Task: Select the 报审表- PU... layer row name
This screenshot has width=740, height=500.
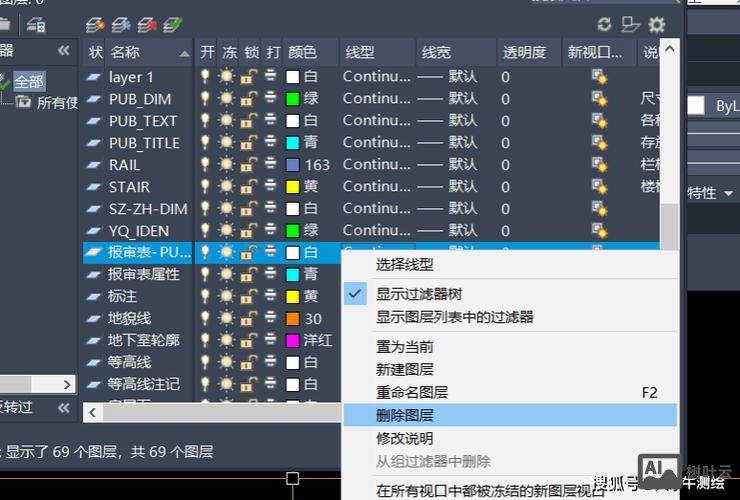Action: pos(149,252)
